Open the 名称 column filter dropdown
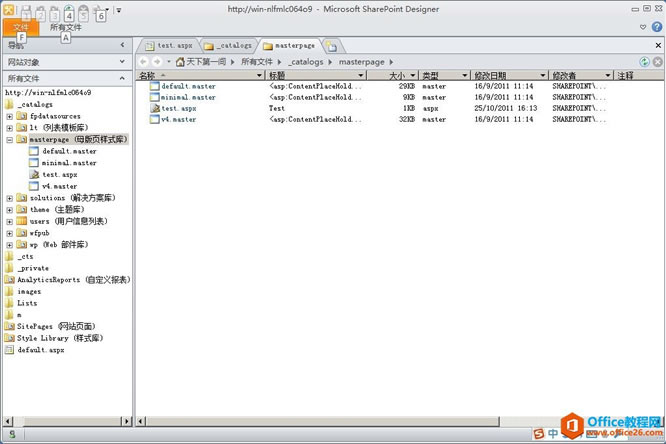 (x=259, y=76)
